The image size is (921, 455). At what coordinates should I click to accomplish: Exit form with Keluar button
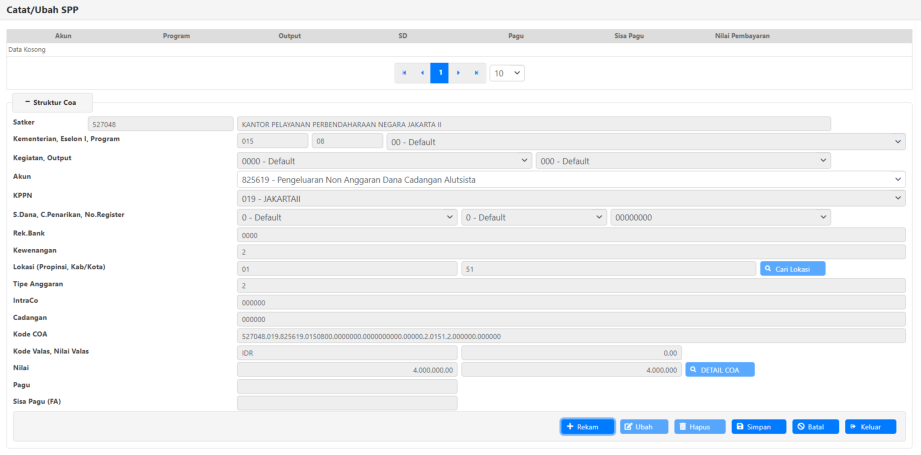point(870,427)
